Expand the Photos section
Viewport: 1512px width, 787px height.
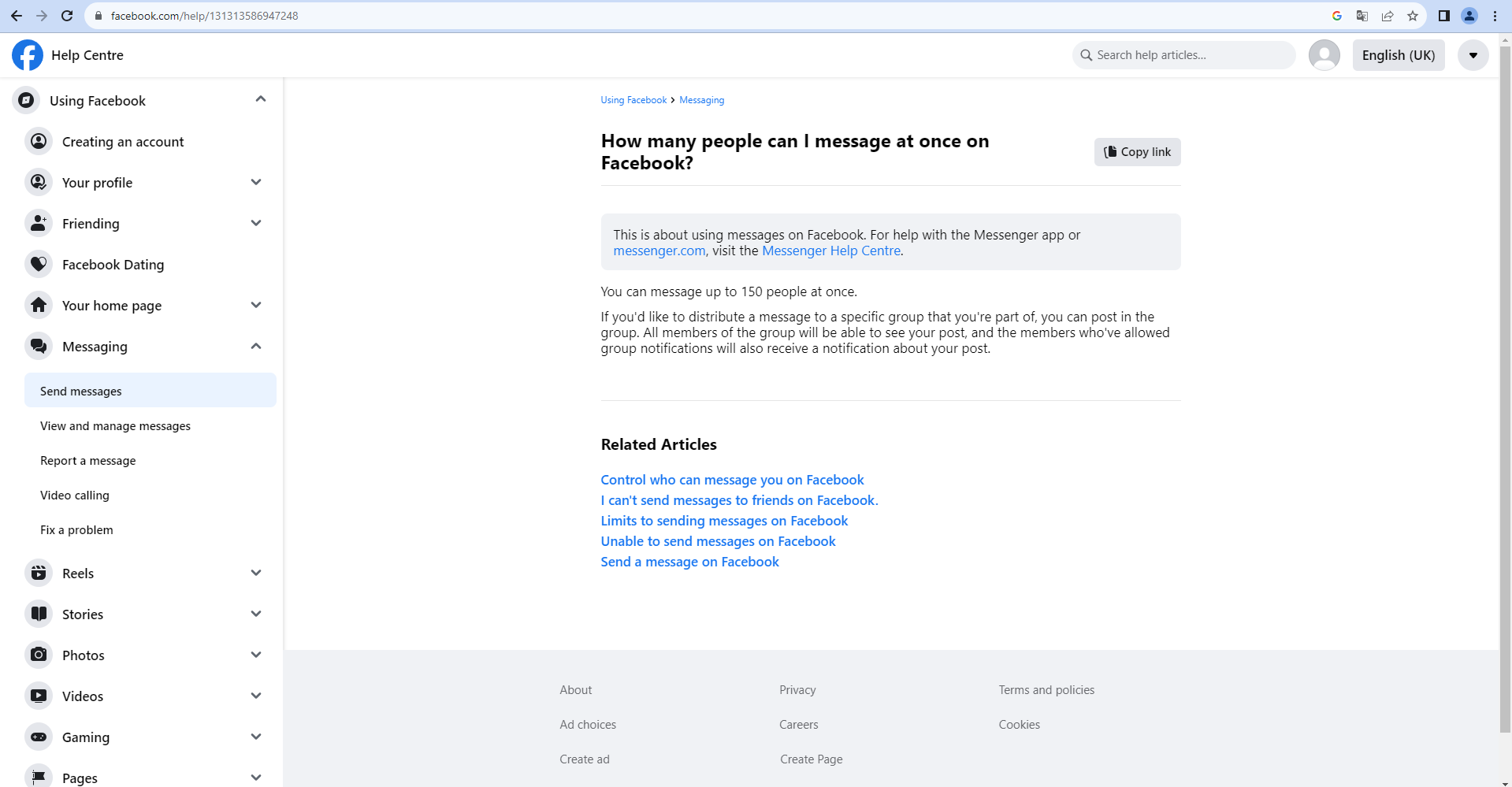point(256,655)
